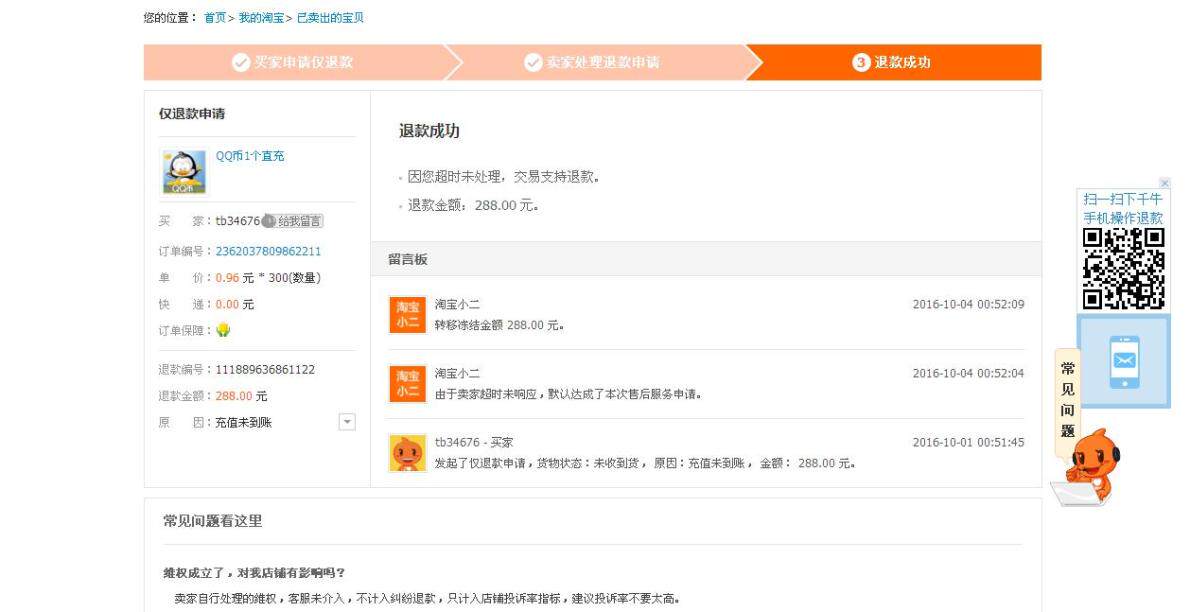
Task: Open the 常见问题 side tab
Action: tap(1067, 400)
